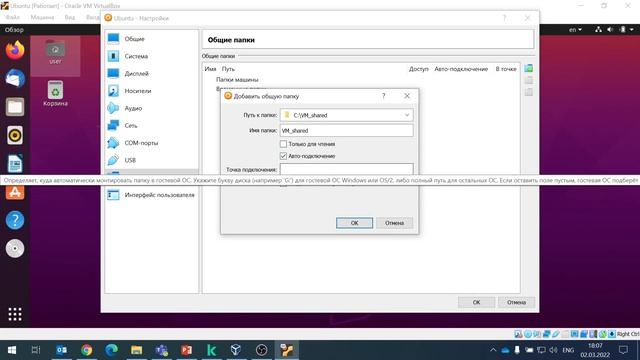Open Microsoft Teams from the Windows taskbar
The height and width of the screenshot is (360, 640).
point(162,350)
